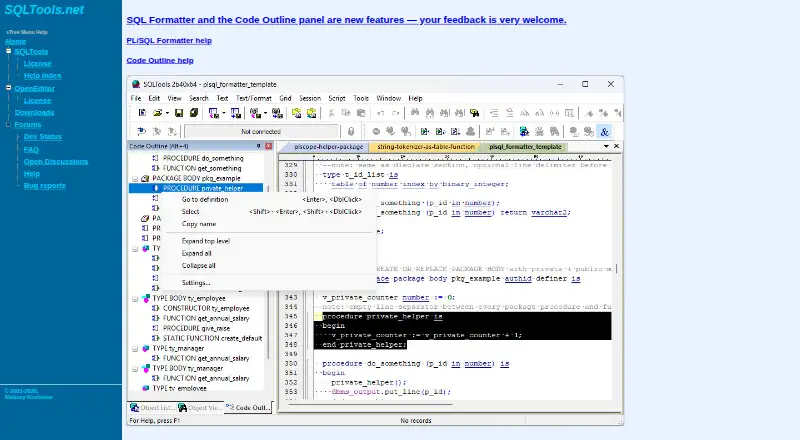Collapse the PACKAGE BODY pkg_example node
Screen dimensions: 800x440
point(135,179)
